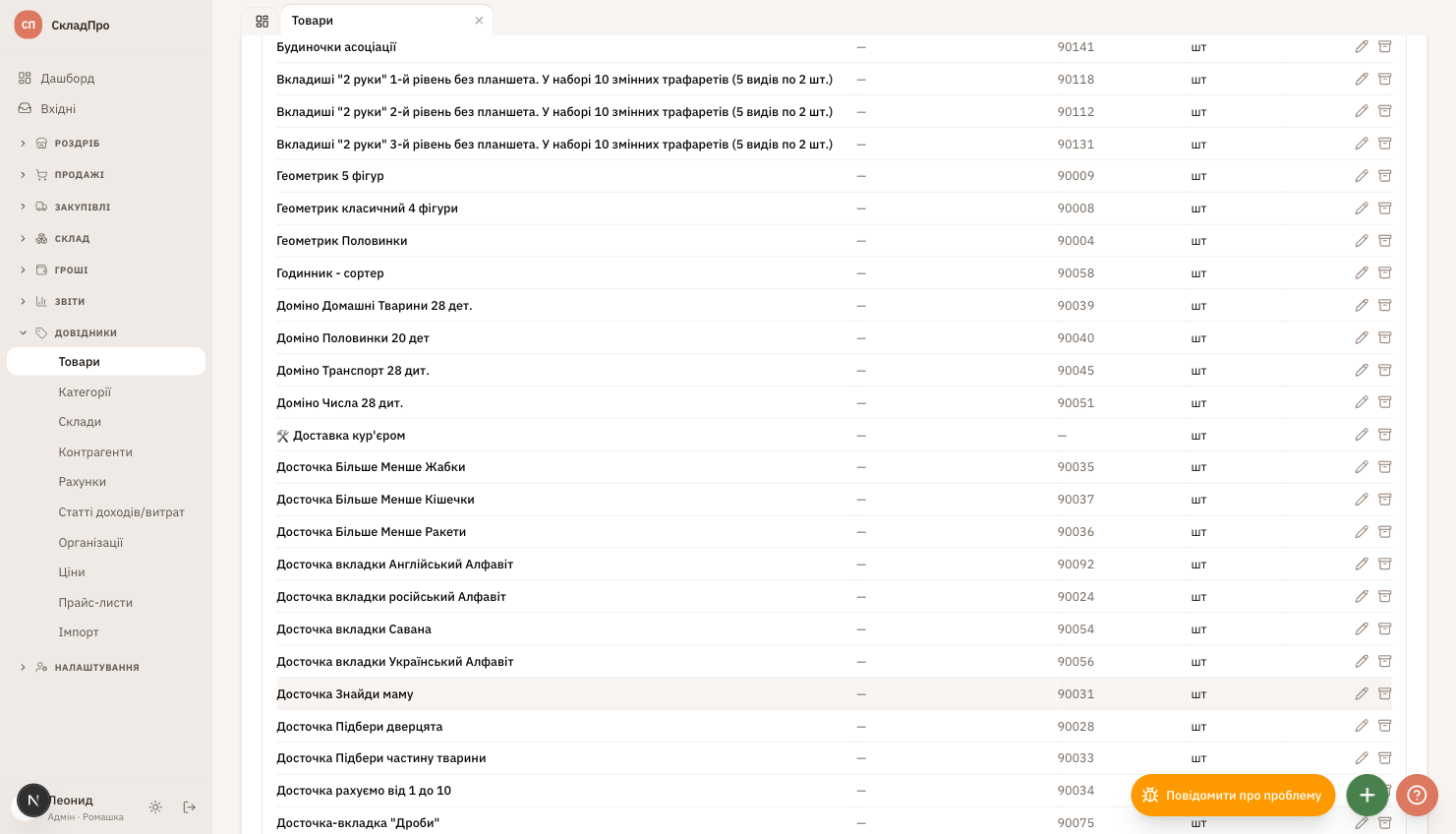Screen dimensions: 1456x834
Task: Edit the Доміно Половинки 20 дет row
Action: click(x=1362, y=338)
